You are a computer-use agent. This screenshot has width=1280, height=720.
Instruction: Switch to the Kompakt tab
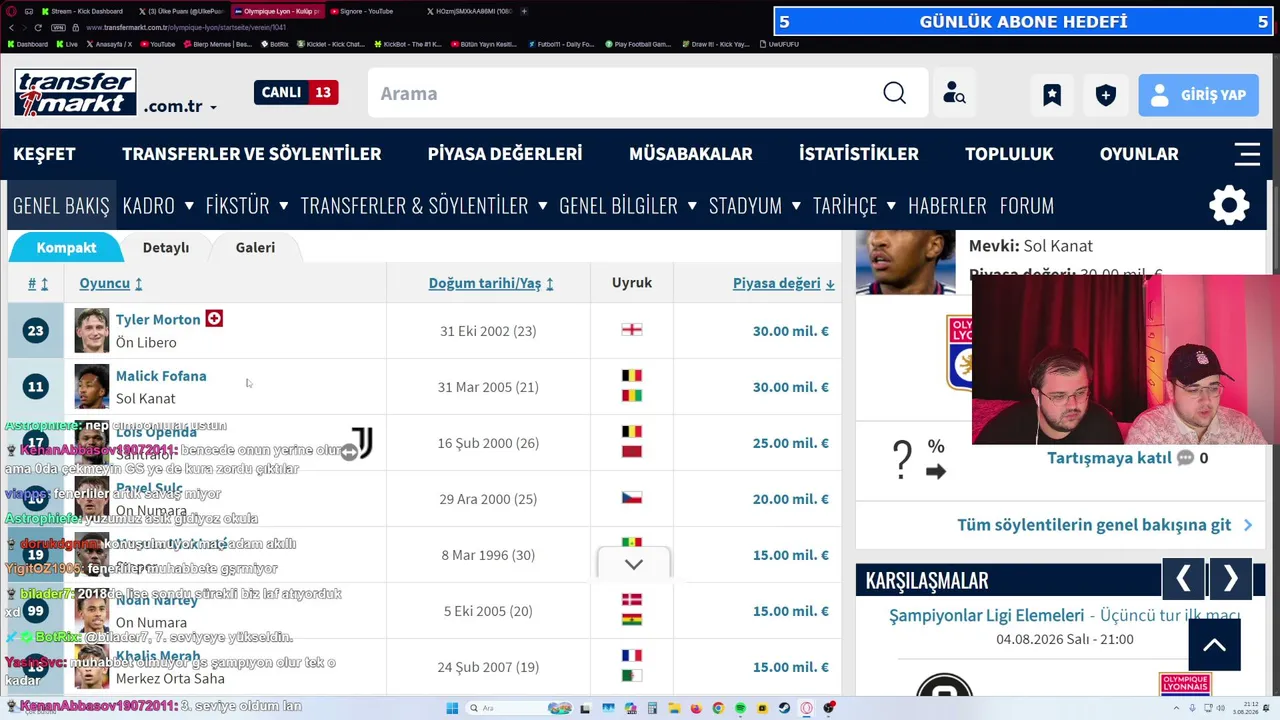(66, 247)
